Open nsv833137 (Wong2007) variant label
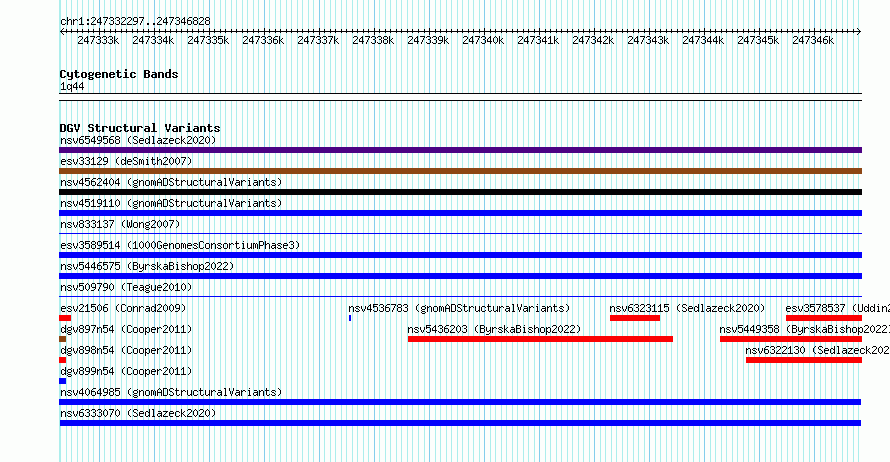 [x=120, y=224]
